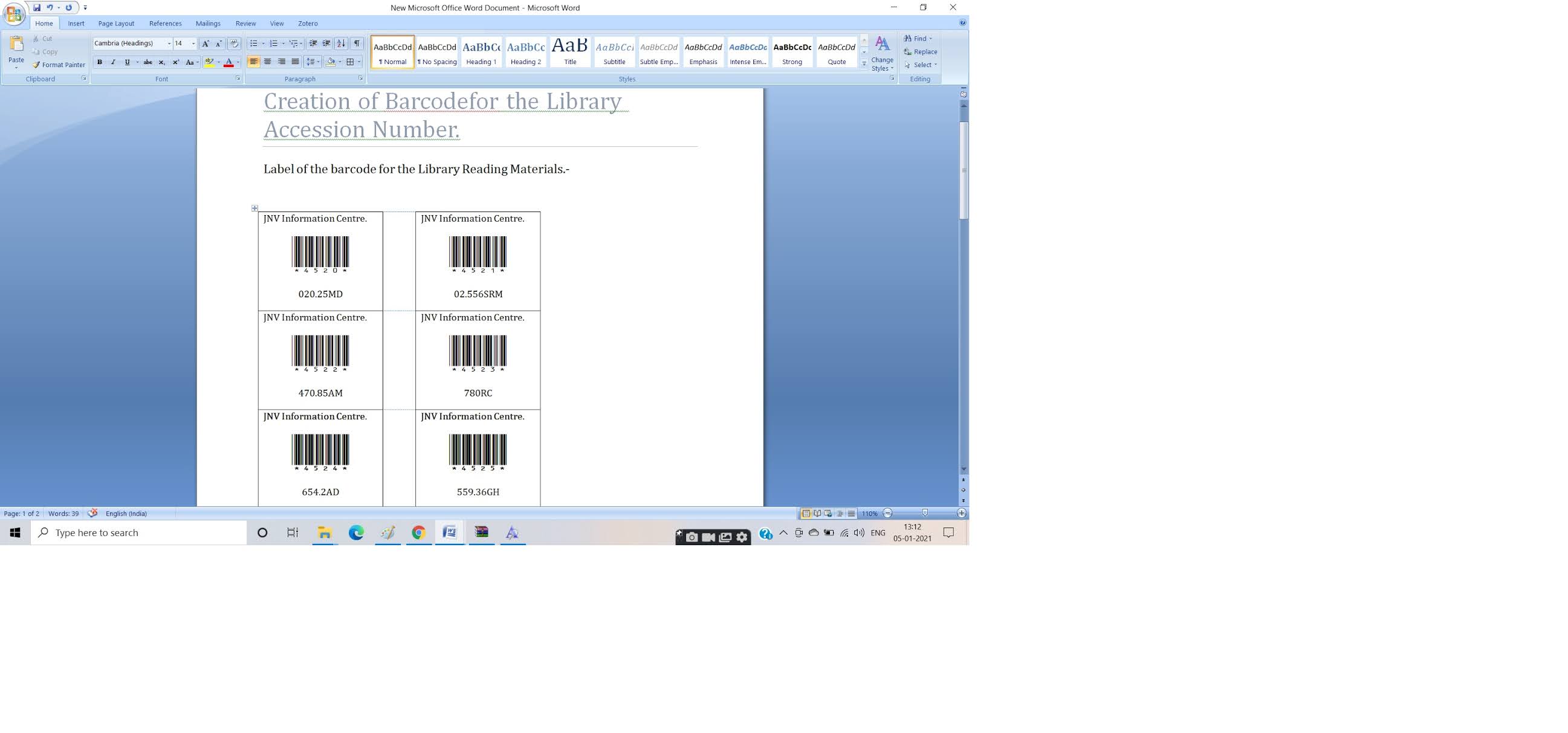1568x733 pixels.
Task: Open the Page Layout tab
Action: (x=115, y=23)
